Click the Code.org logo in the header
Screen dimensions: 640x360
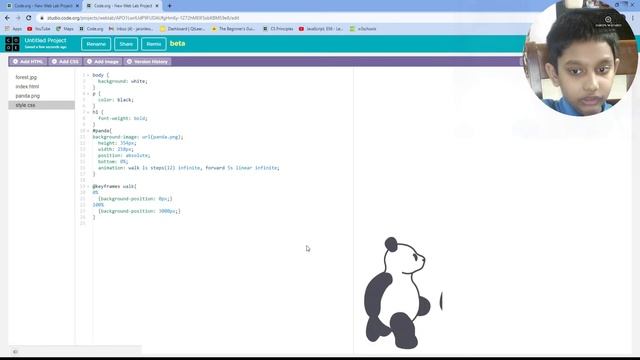[12, 44]
